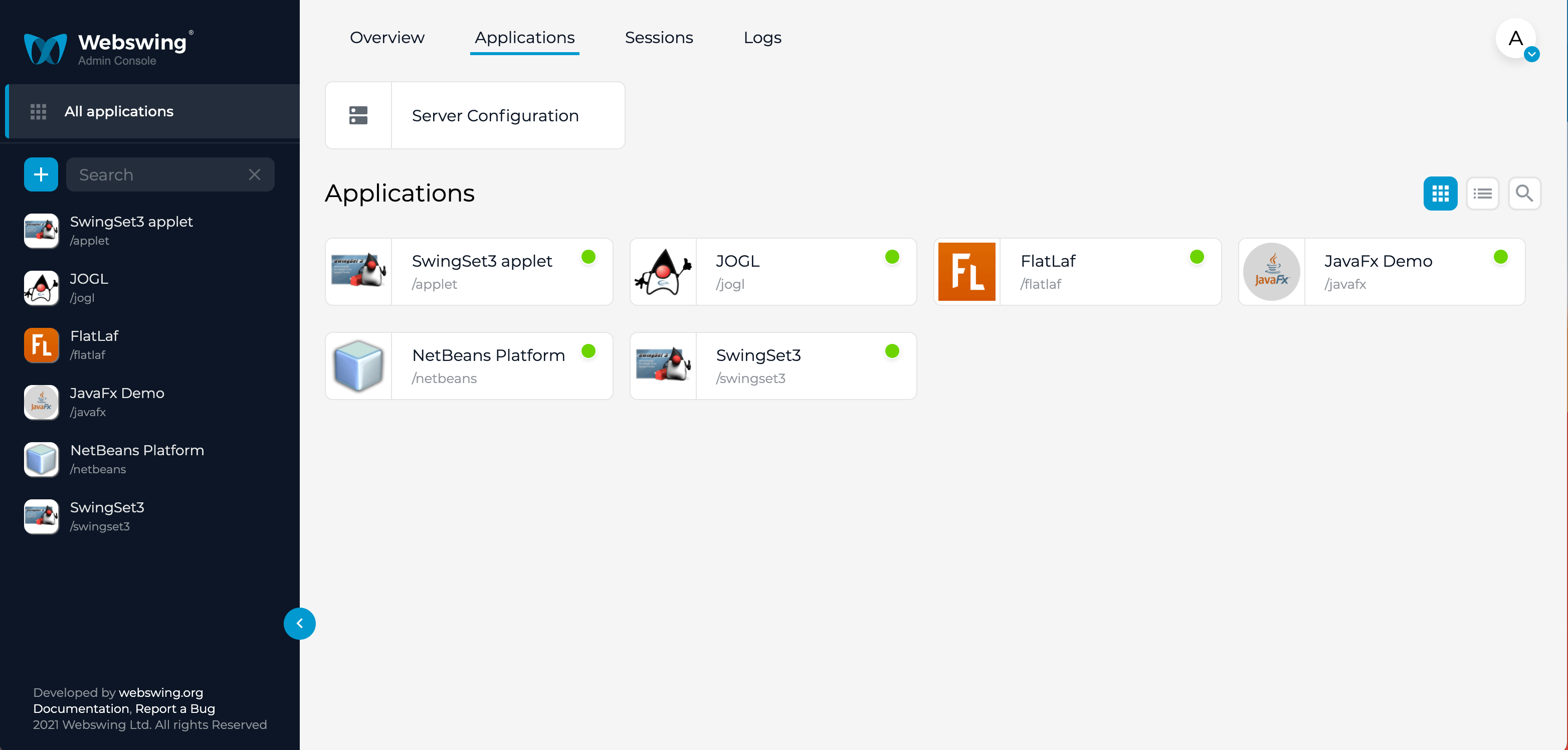Click the /jogl path on the card
The width and height of the screenshot is (1568, 750).
(730, 284)
